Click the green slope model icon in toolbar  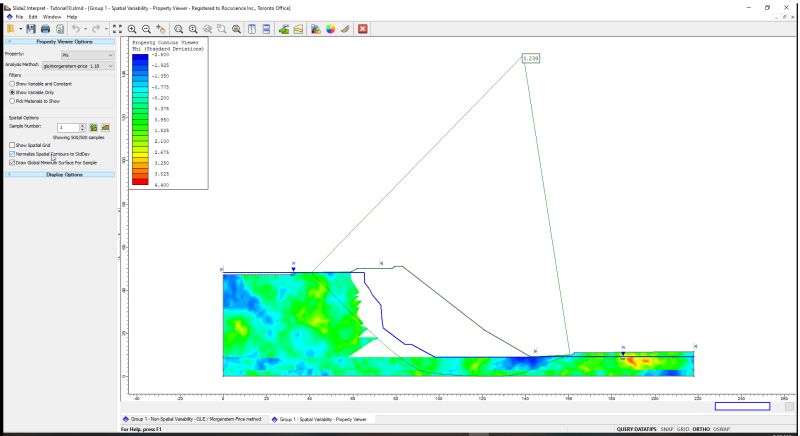coord(284,29)
